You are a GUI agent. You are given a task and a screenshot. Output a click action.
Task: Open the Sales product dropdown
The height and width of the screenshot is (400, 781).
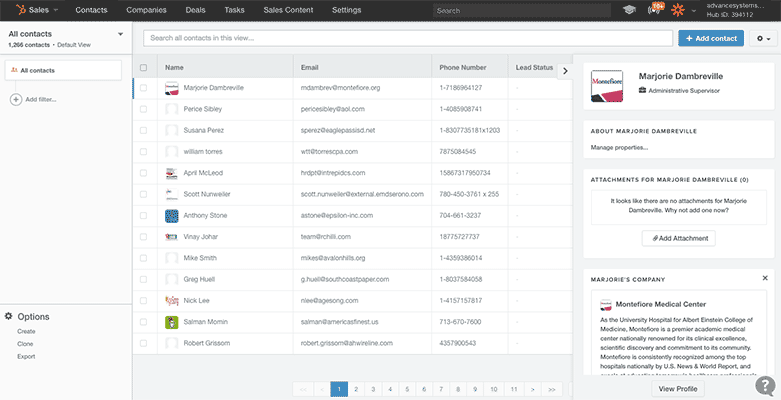[37, 10]
